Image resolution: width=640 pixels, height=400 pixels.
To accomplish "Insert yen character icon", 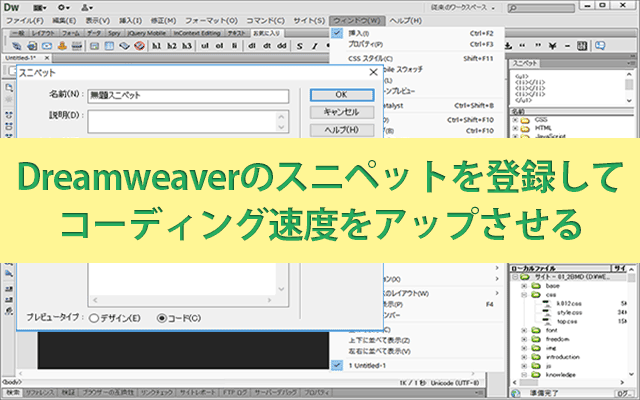I will coord(553,46).
